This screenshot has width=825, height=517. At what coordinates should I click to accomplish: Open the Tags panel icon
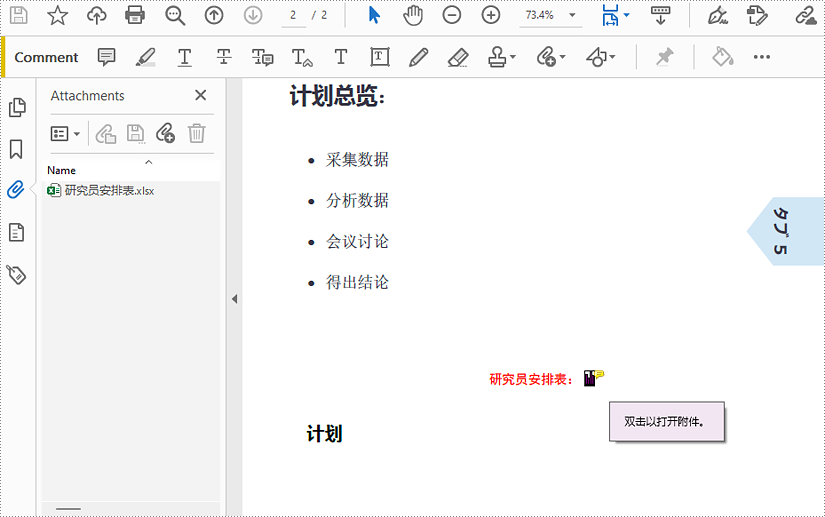[x=16, y=274]
